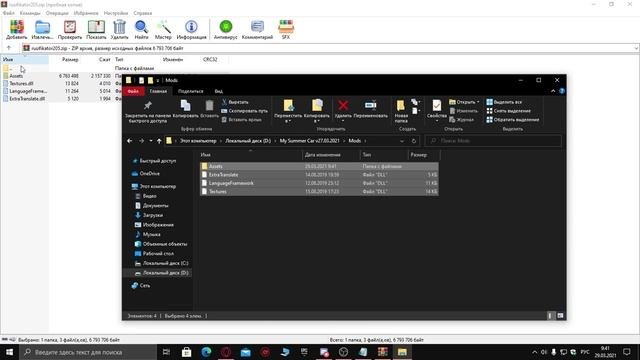
Task: Open the WinRAR Мастер (Wizard) wand icon
Action: pyautogui.click(x=164, y=27)
